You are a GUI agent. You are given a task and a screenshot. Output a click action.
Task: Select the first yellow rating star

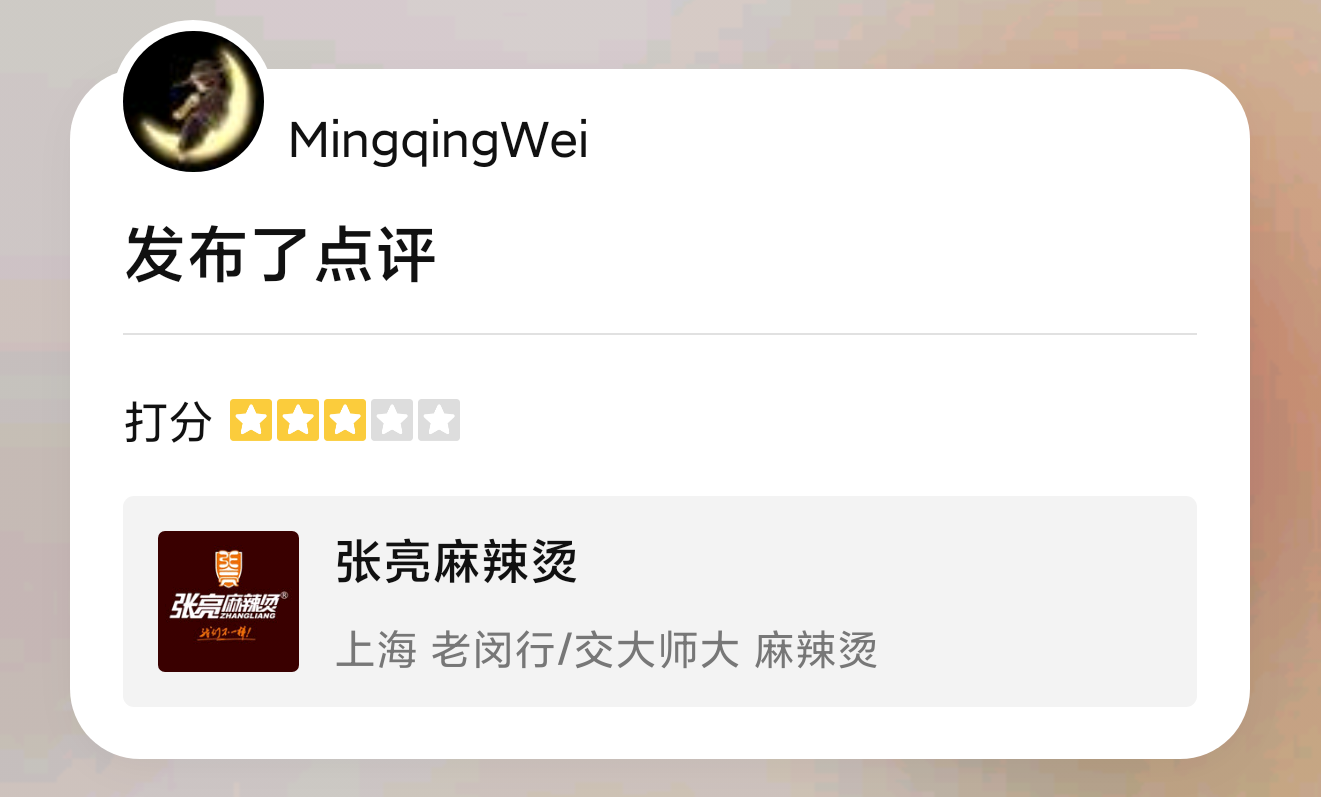click(x=251, y=420)
